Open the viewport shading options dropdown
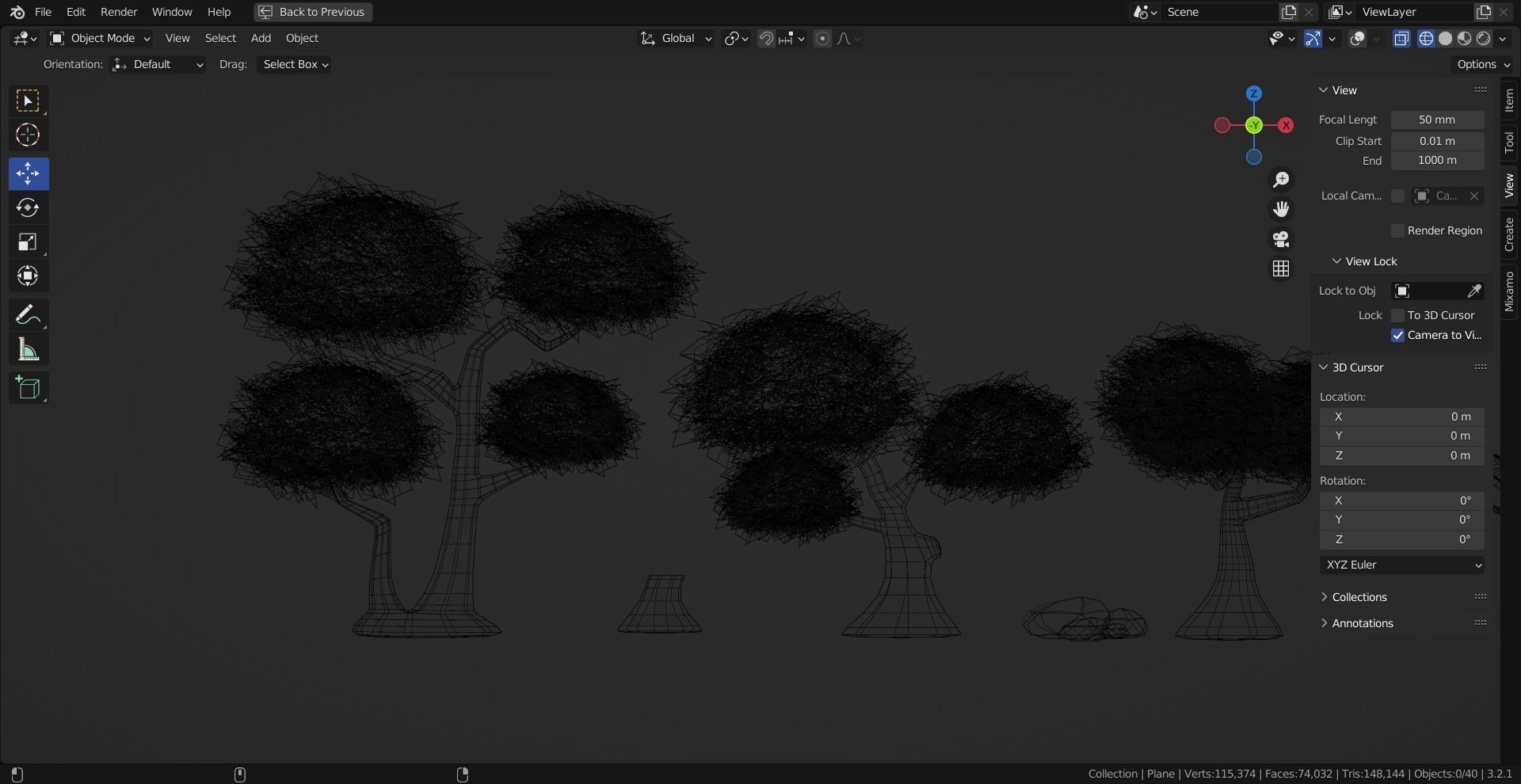 tap(1503, 38)
